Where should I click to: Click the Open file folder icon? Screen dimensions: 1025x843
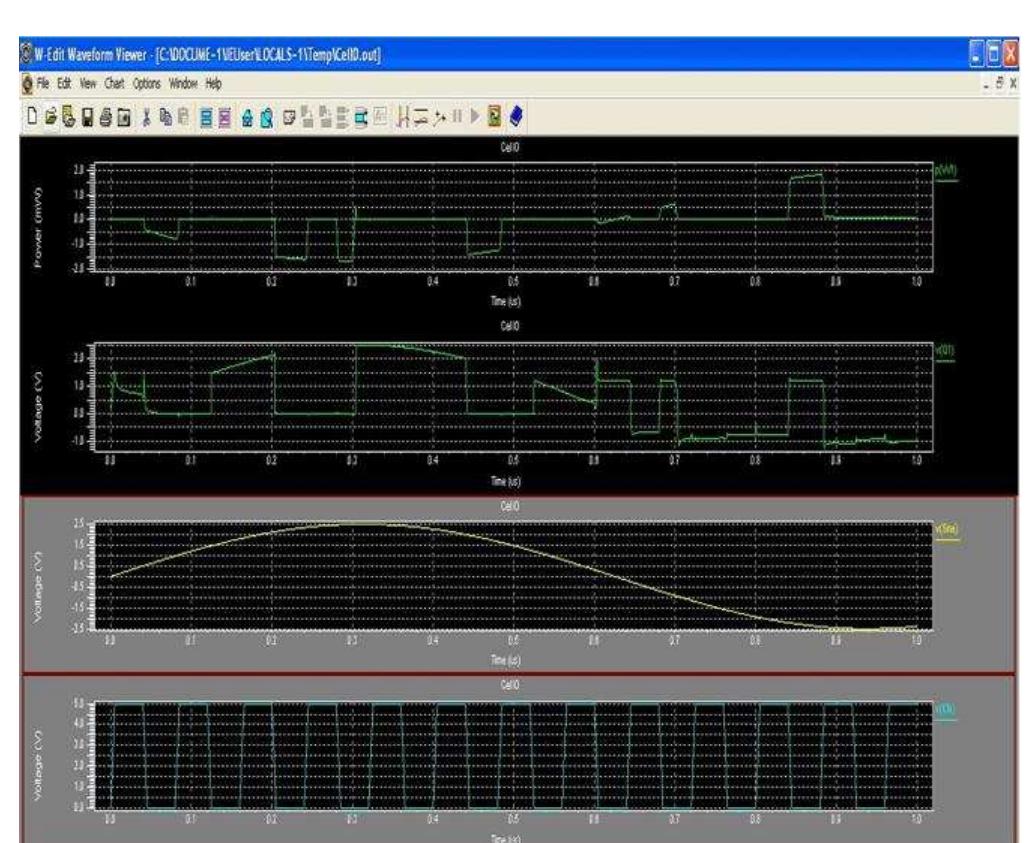tap(50, 117)
